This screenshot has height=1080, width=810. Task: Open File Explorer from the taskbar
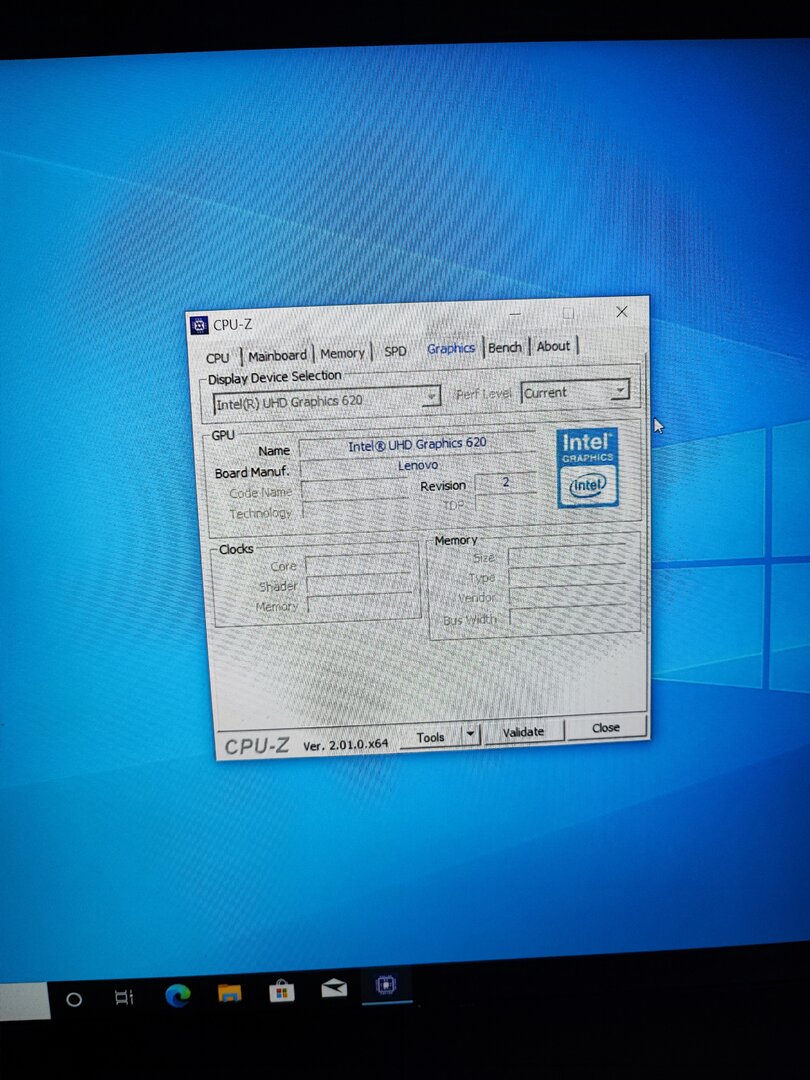229,993
